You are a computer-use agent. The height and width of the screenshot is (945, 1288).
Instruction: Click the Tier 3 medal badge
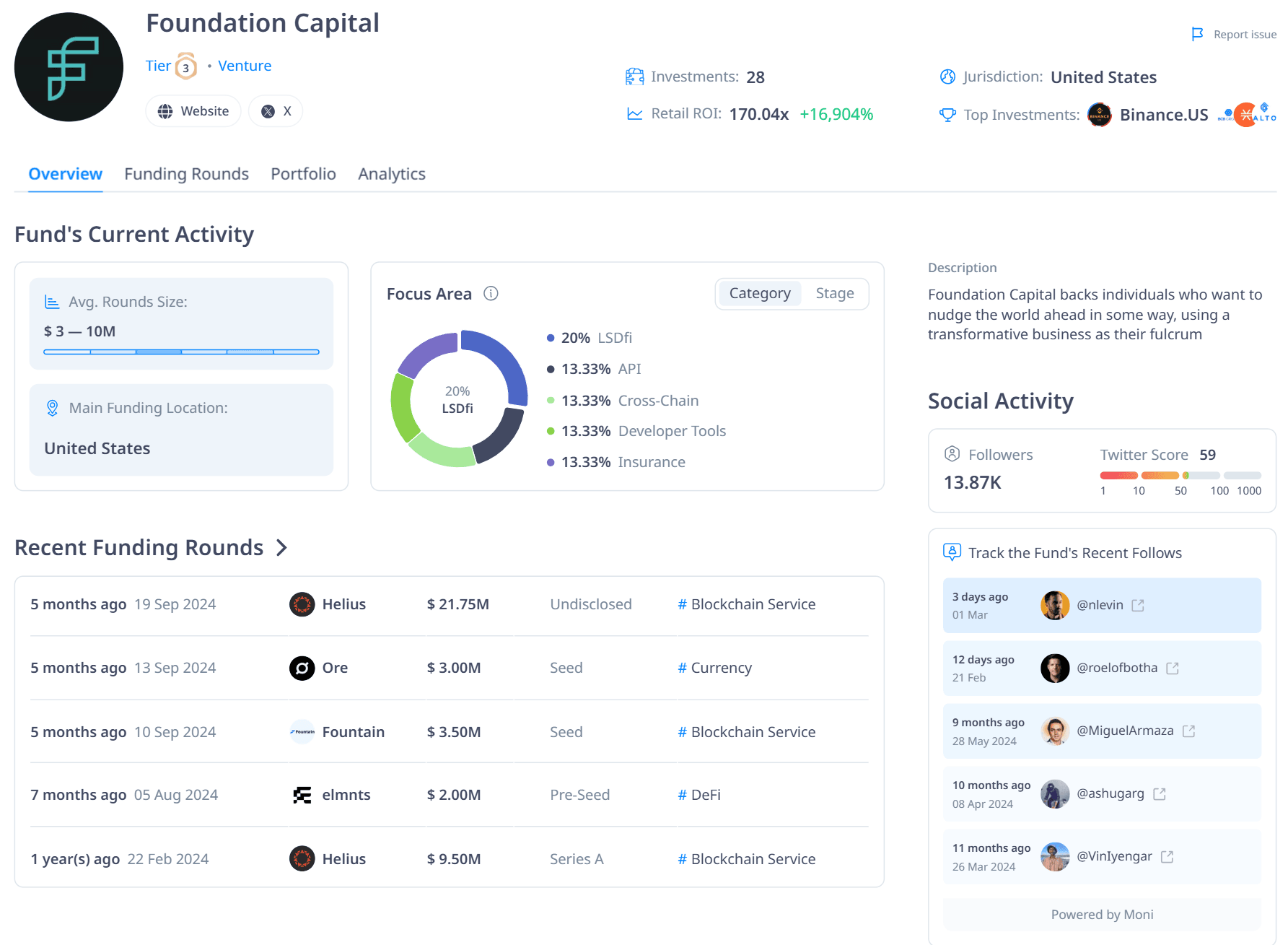(186, 66)
